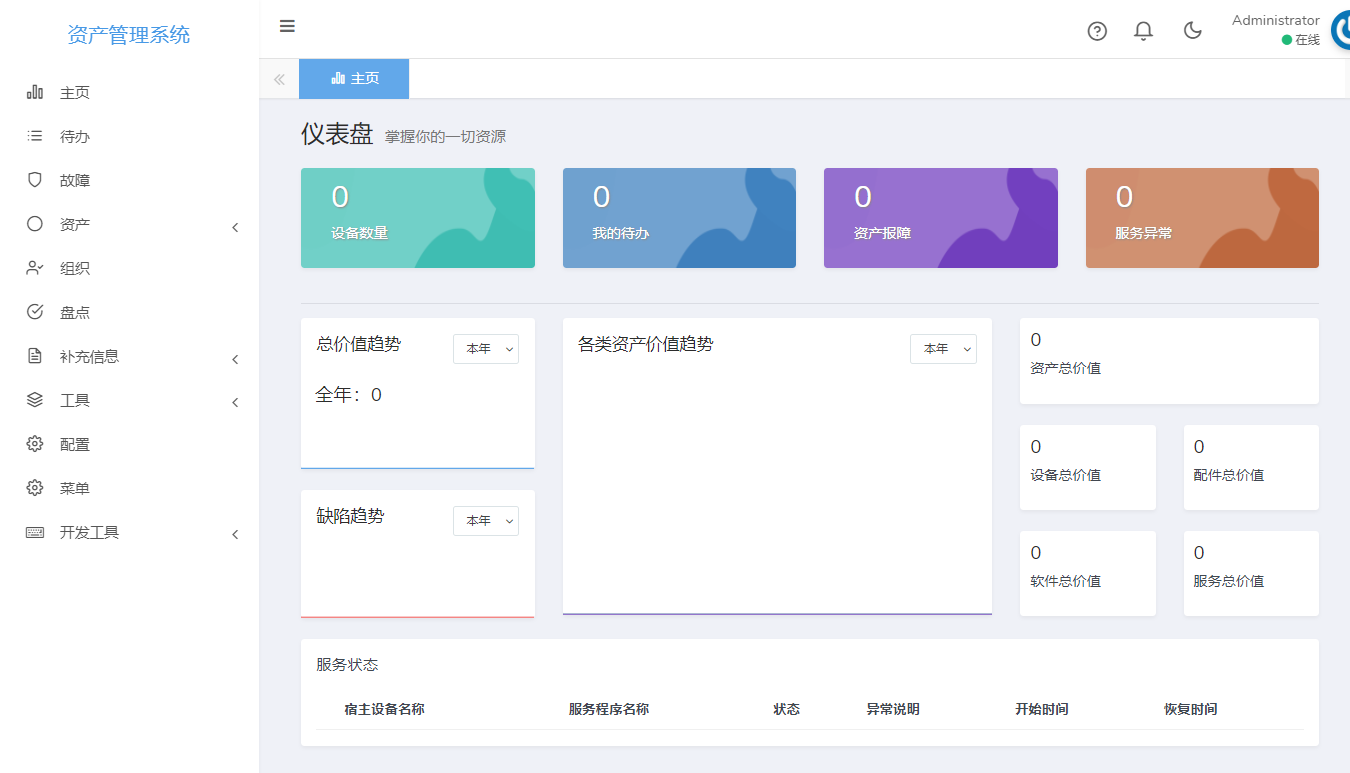Viewport: 1350px width, 773px height.
Task: Open the 设备数量 teal card
Action: click(x=418, y=218)
